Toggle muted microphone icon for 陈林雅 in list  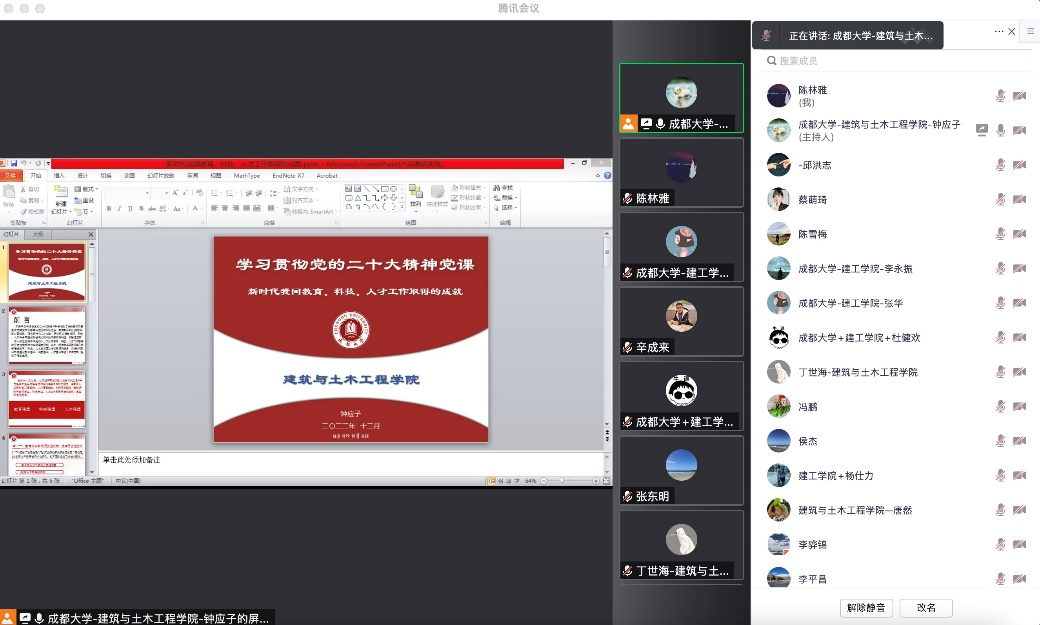pyautogui.click(x=1000, y=96)
